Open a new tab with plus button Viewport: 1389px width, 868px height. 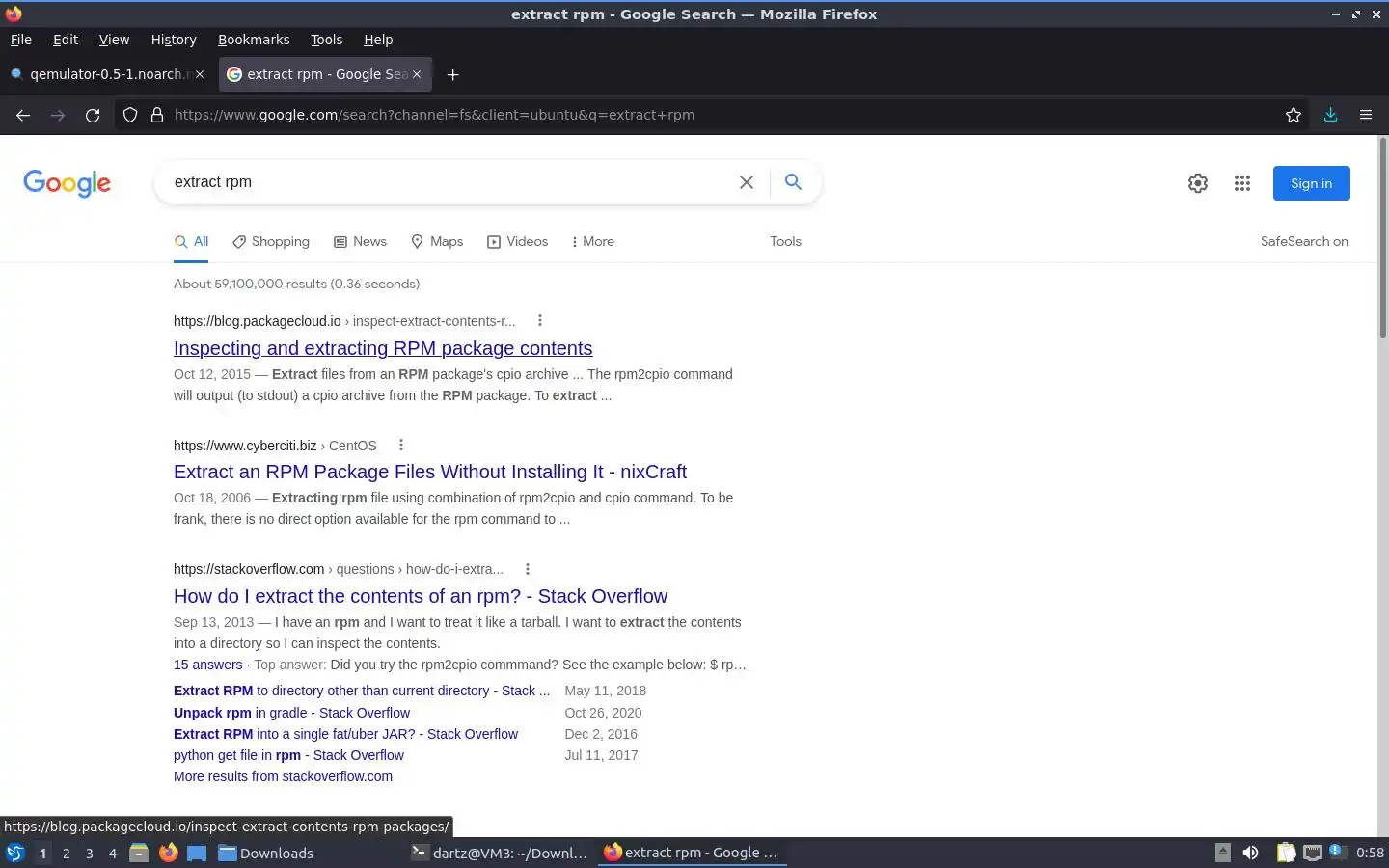(x=452, y=74)
